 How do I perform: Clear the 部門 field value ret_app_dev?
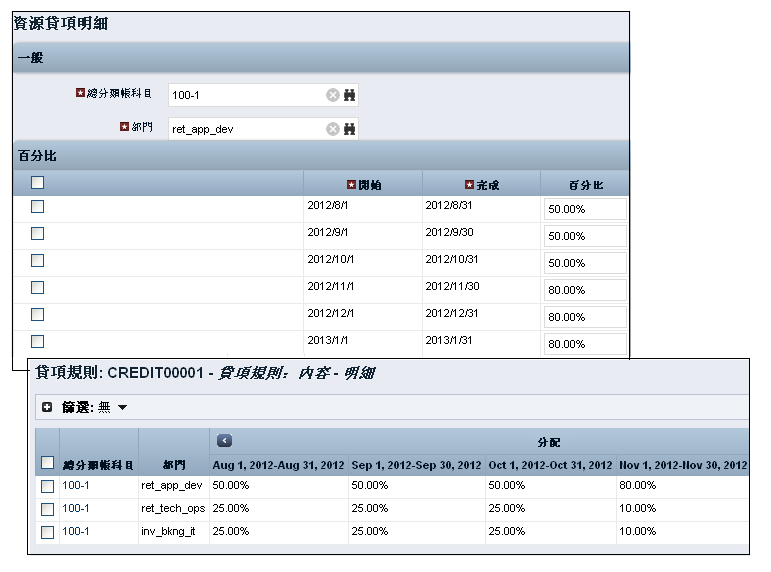coord(333,129)
